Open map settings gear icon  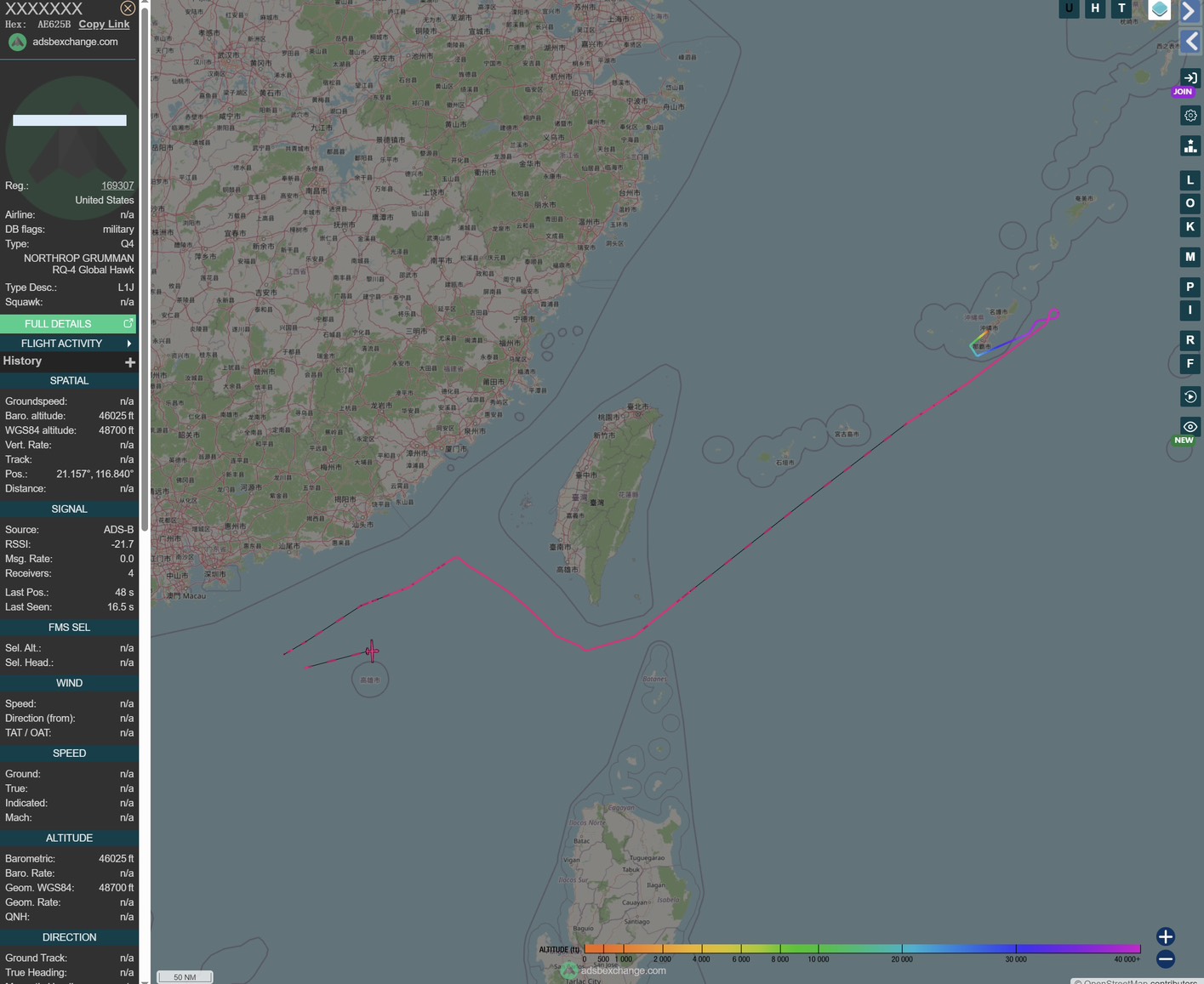click(1190, 116)
